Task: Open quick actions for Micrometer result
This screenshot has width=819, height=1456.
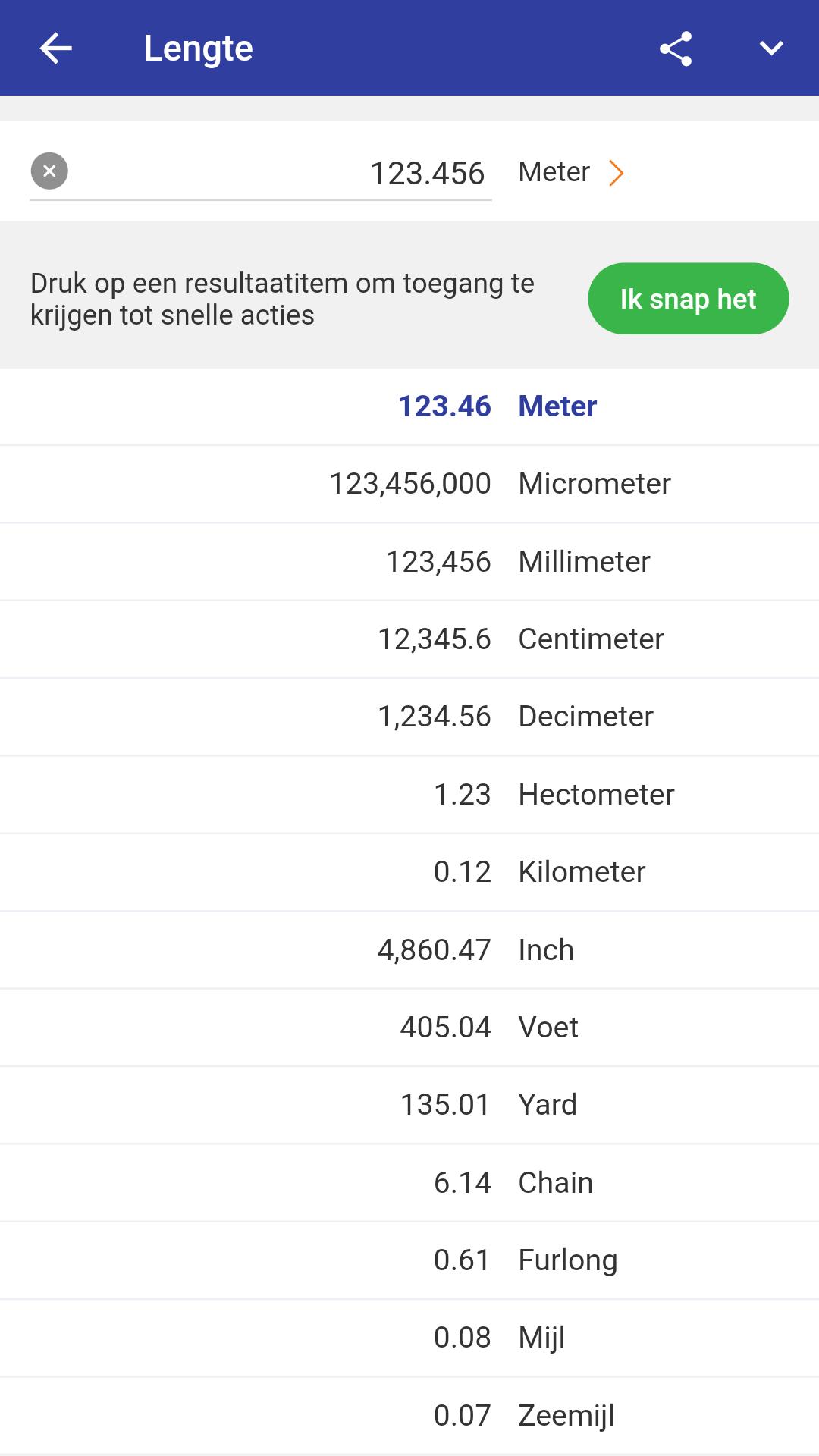Action: 409,484
